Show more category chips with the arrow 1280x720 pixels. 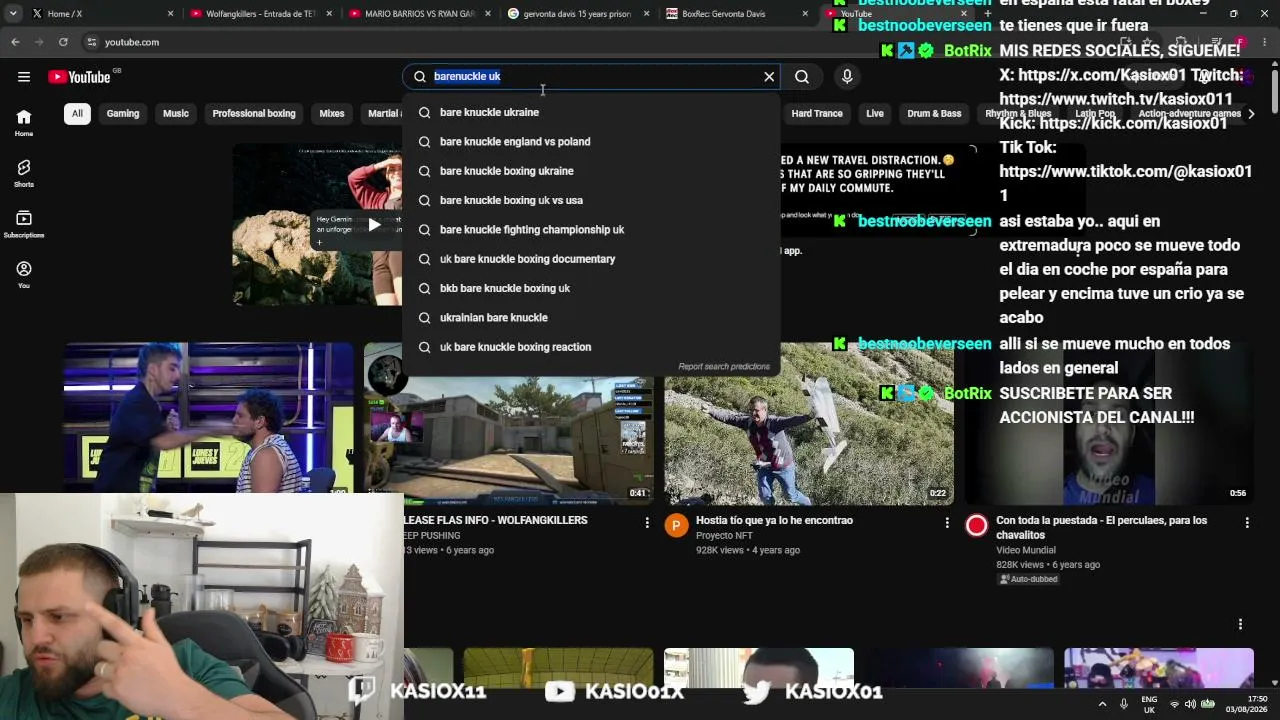1251,114
